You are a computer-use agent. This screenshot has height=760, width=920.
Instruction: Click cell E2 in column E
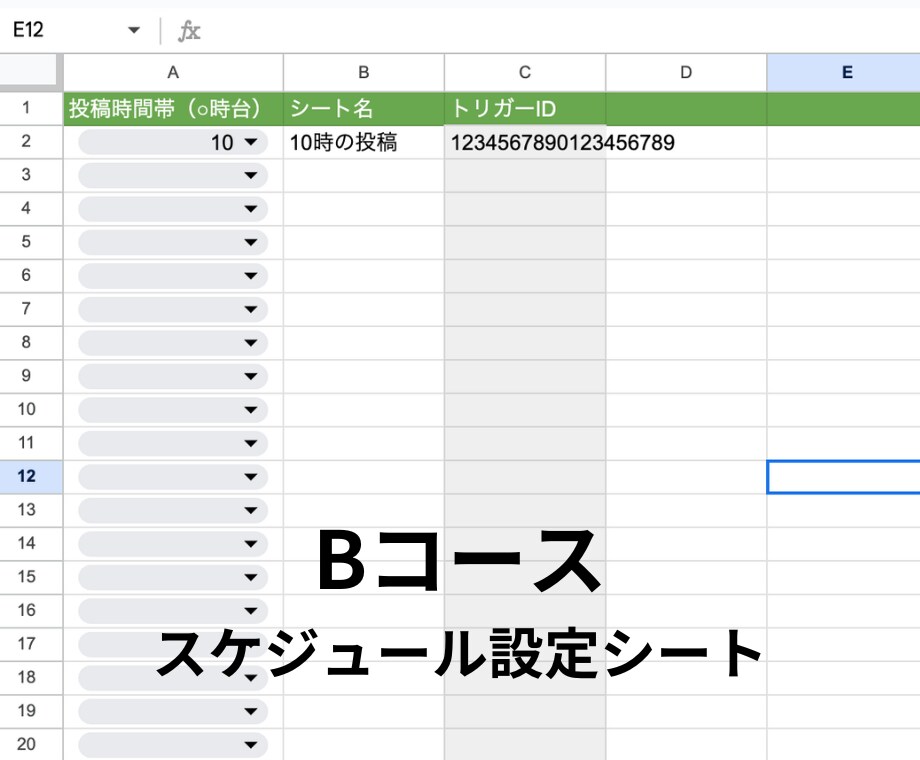point(844,143)
